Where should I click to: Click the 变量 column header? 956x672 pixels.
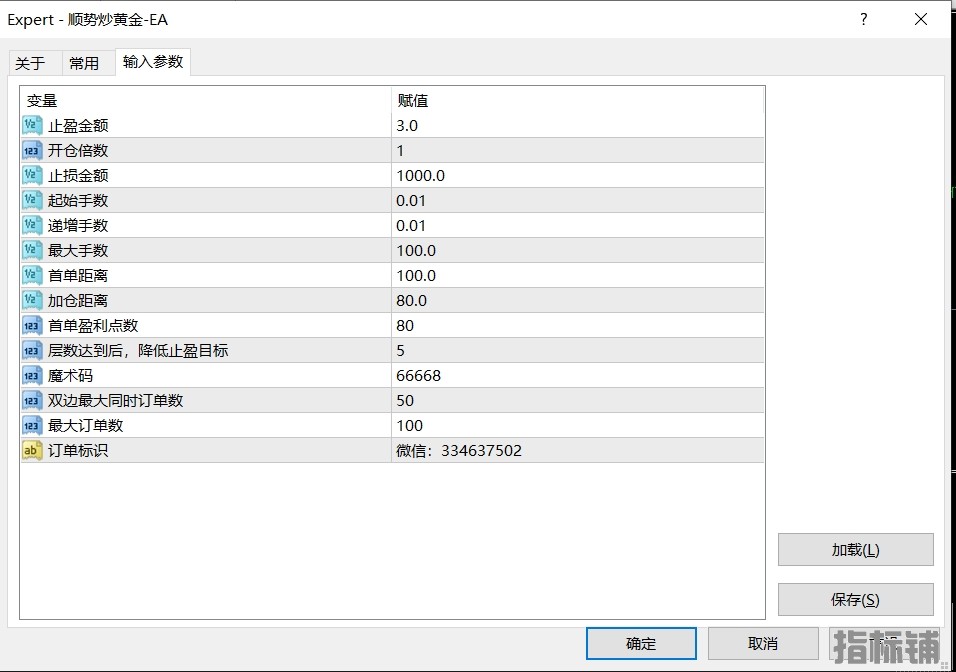coord(205,100)
